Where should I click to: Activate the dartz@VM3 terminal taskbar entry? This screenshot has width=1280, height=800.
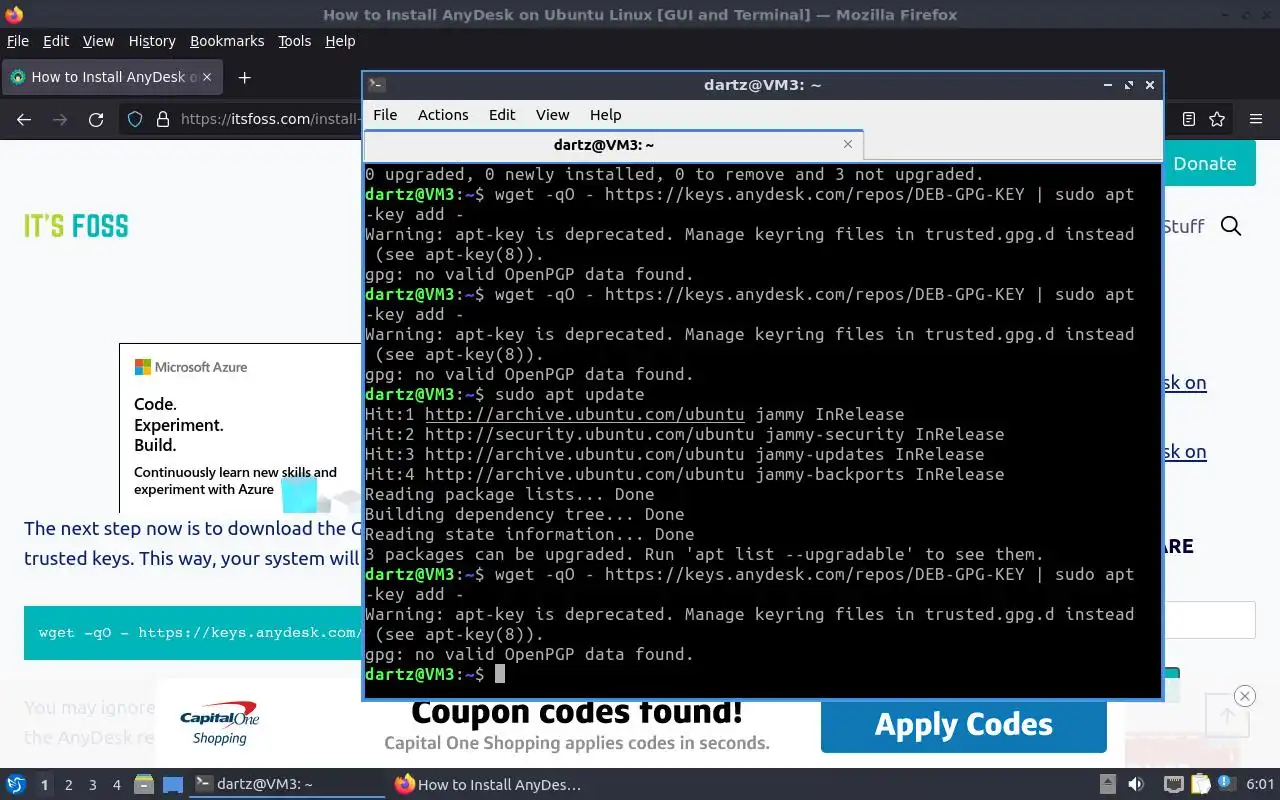(x=287, y=784)
